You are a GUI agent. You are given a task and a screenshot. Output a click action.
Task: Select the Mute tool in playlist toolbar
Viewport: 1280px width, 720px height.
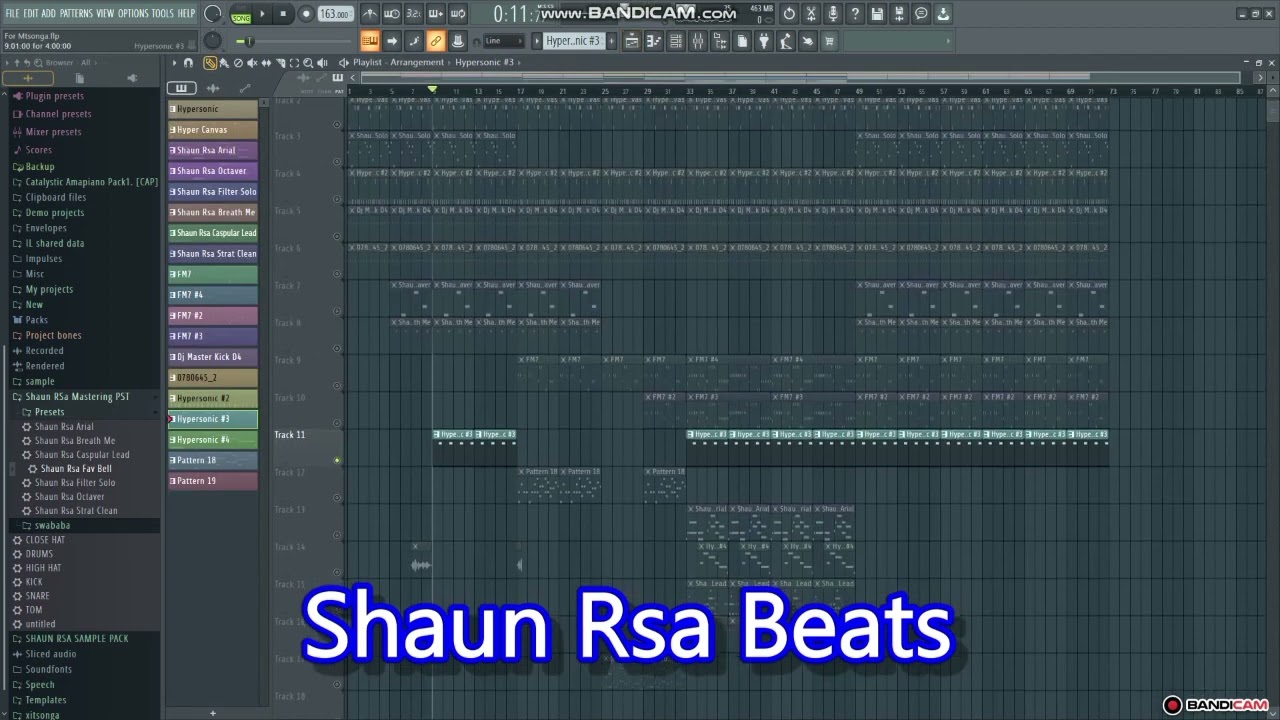point(252,63)
